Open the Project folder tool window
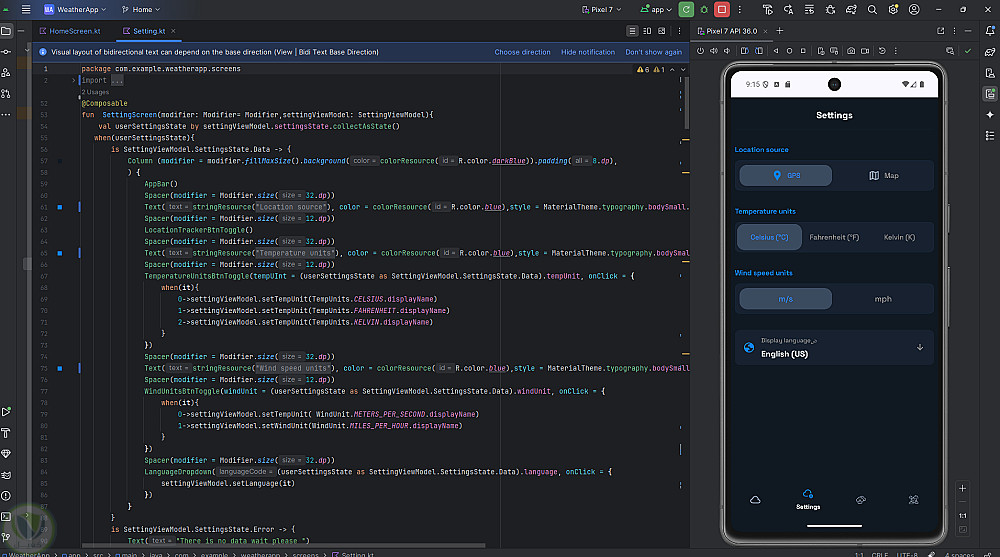The width and height of the screenshot is (1000, 557). (x=6, y=31)
